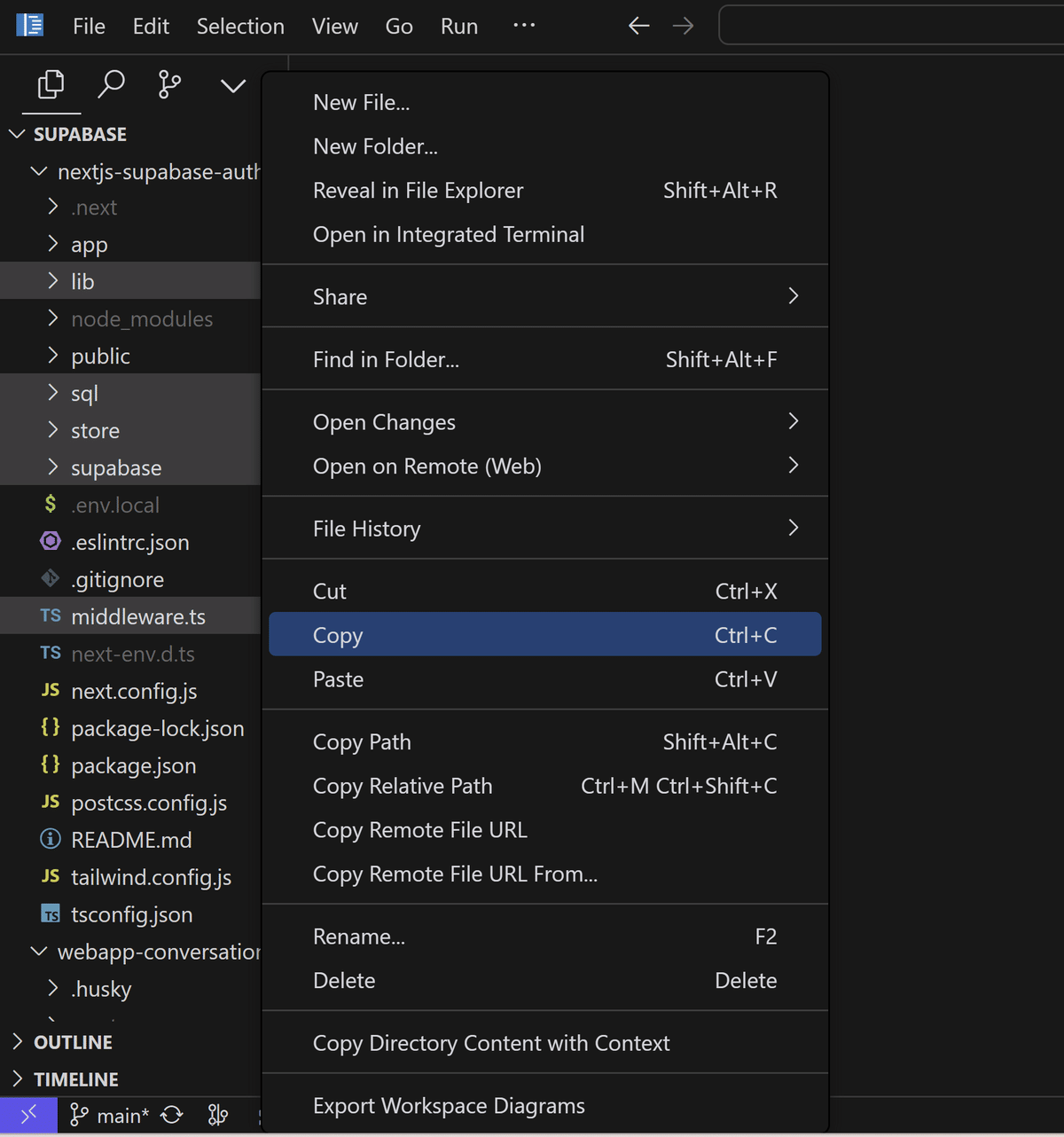Expand the supabase folder
Viewport: 1064px width, 1137px height.
[53, 467]
